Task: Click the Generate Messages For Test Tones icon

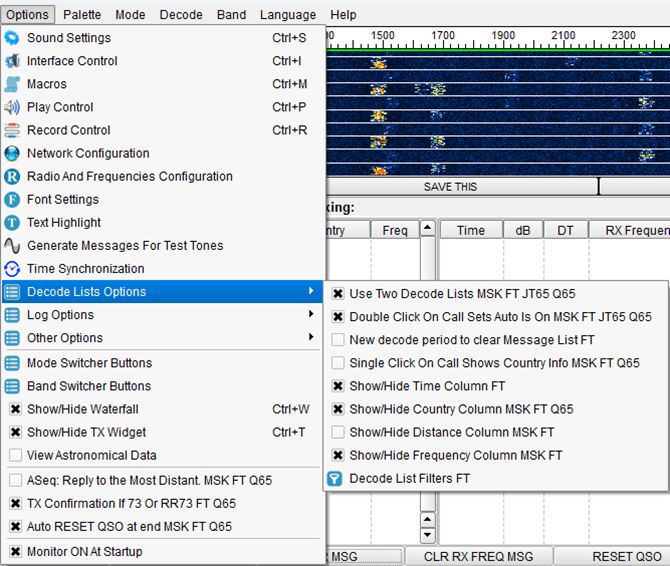Action: [x=12, y=245]
